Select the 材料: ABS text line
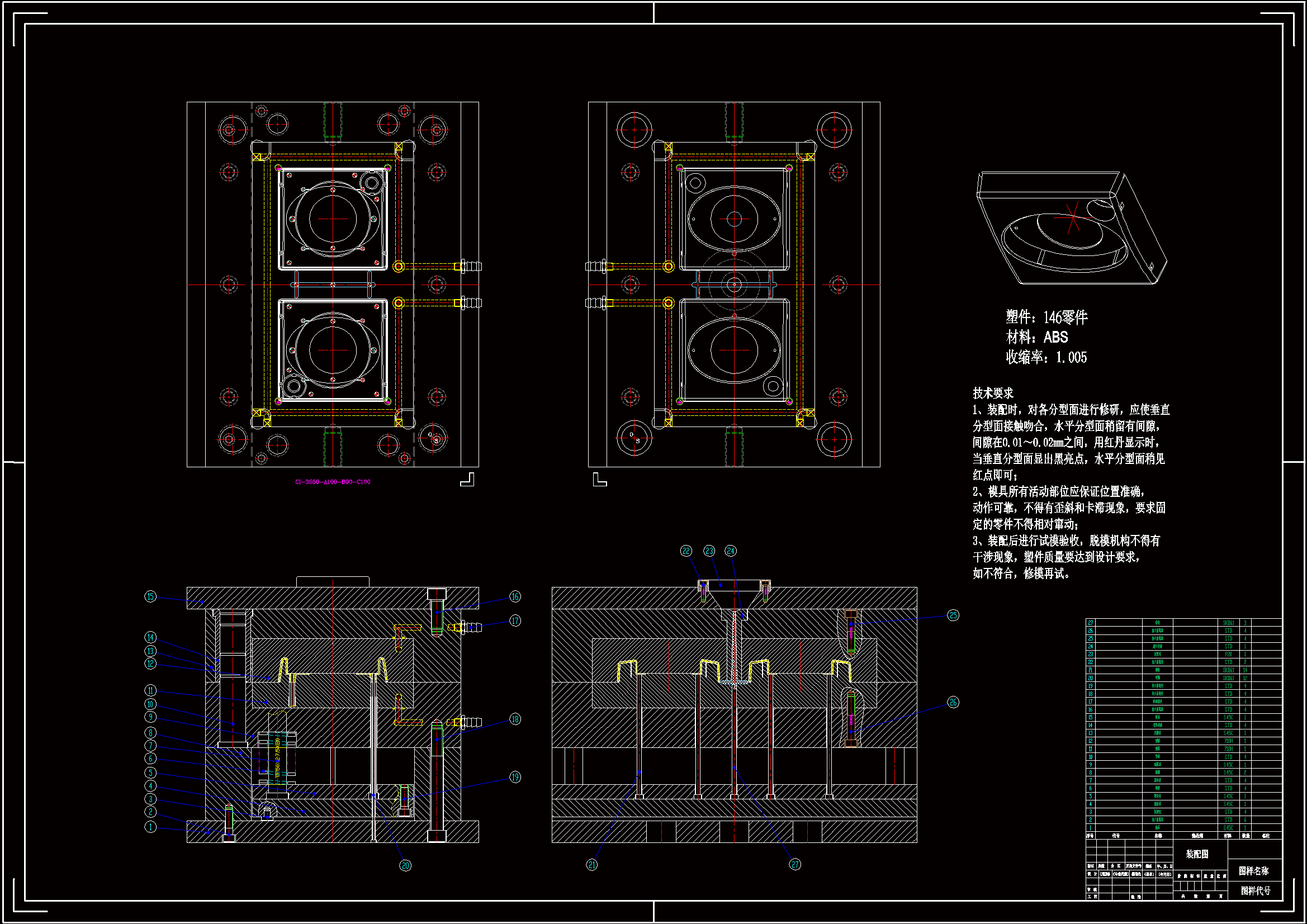Screen dimensions: 1307x924 point(1036,338)
